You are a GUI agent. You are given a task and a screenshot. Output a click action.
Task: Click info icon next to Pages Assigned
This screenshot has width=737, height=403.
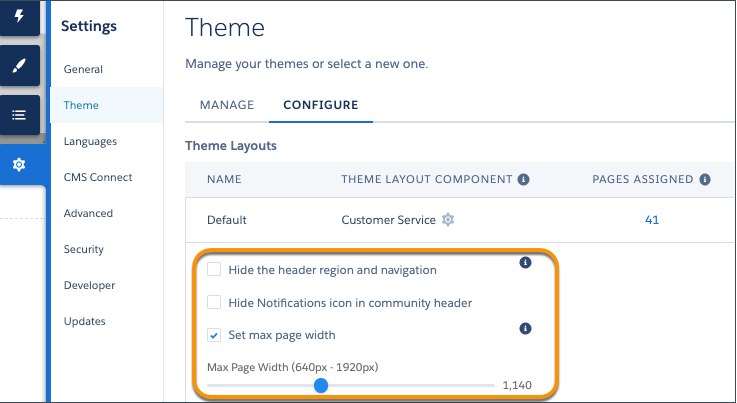705,180
